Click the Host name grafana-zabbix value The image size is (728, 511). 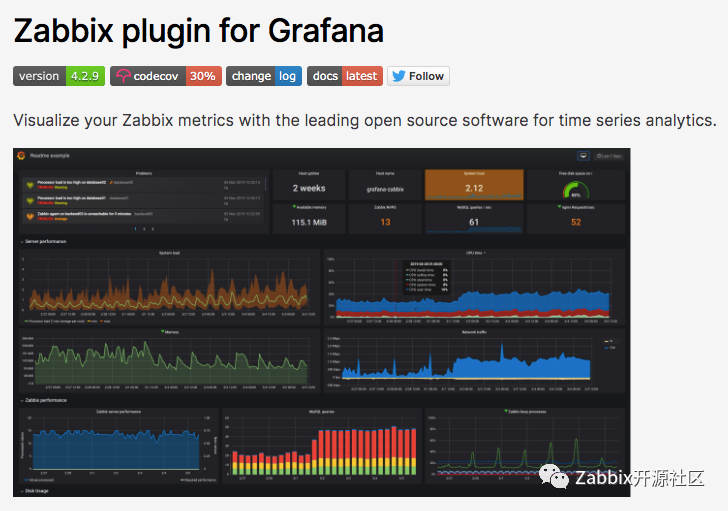click(385, 189)
